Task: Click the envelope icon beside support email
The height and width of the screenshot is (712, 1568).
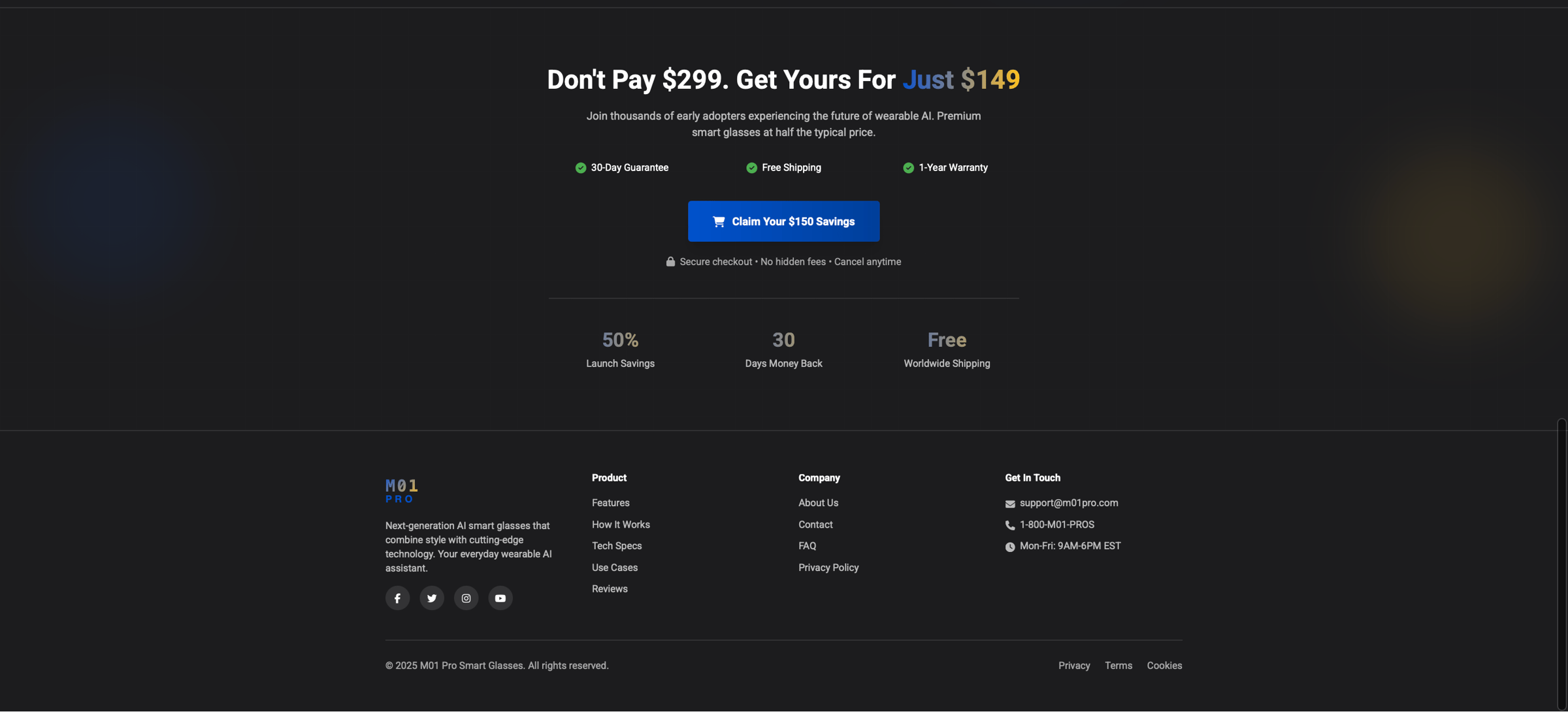Action: (x=1010, y=504)
